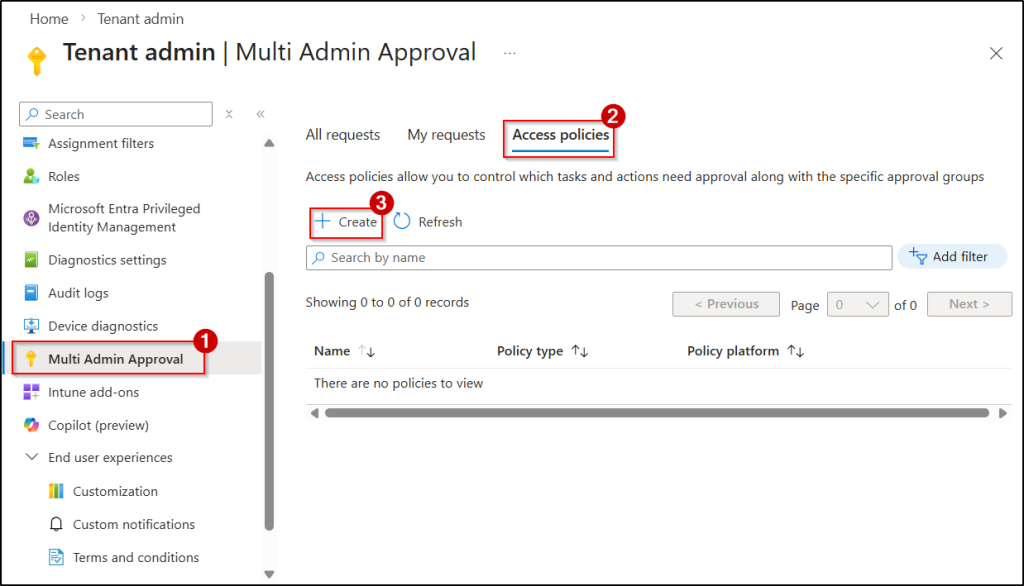Go to Home via the breadcrumb link
1024x586 pixels.
(x=48, y=18)
